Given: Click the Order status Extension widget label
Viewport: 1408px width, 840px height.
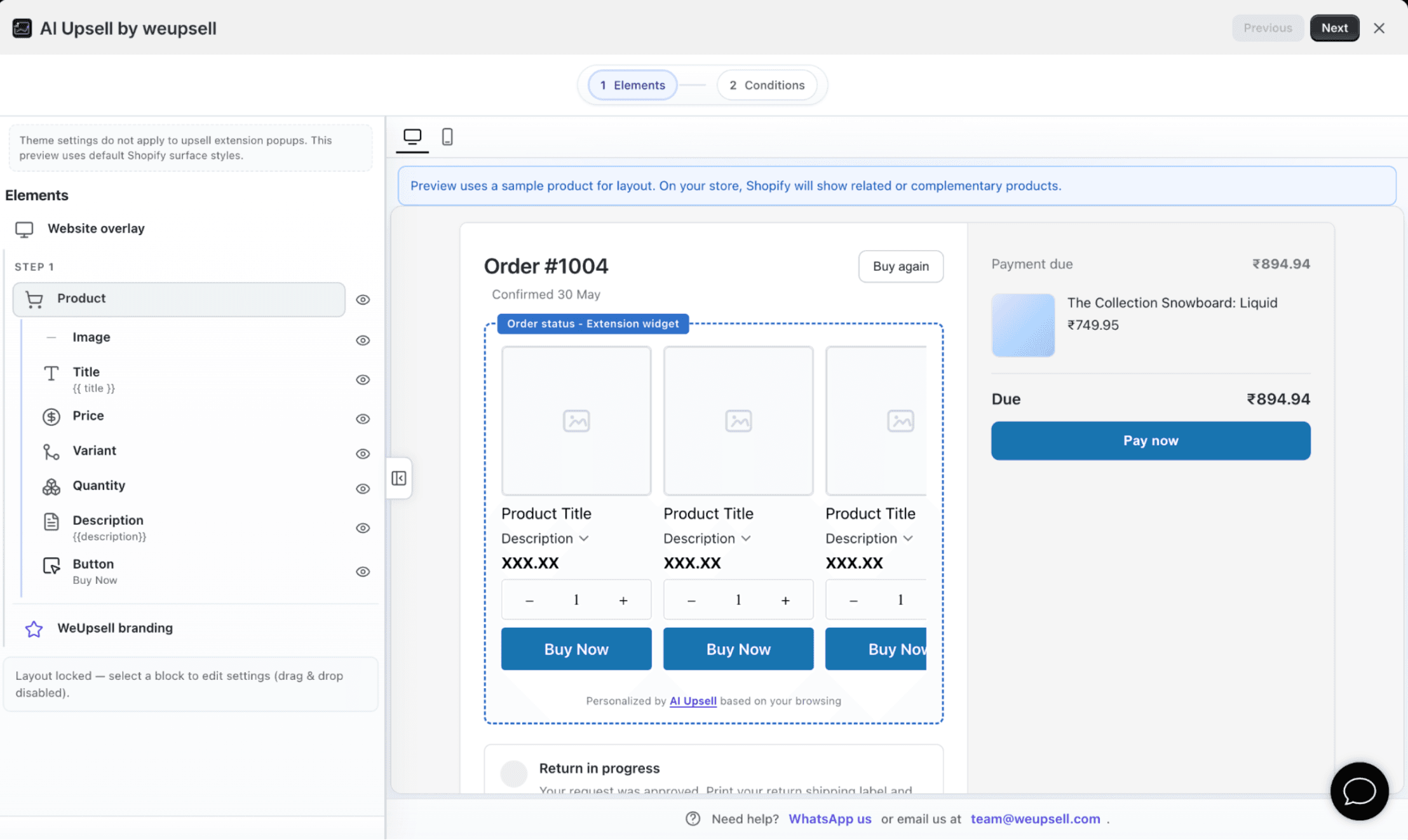Looking at the screenshot, I should [x=593, y=323].
